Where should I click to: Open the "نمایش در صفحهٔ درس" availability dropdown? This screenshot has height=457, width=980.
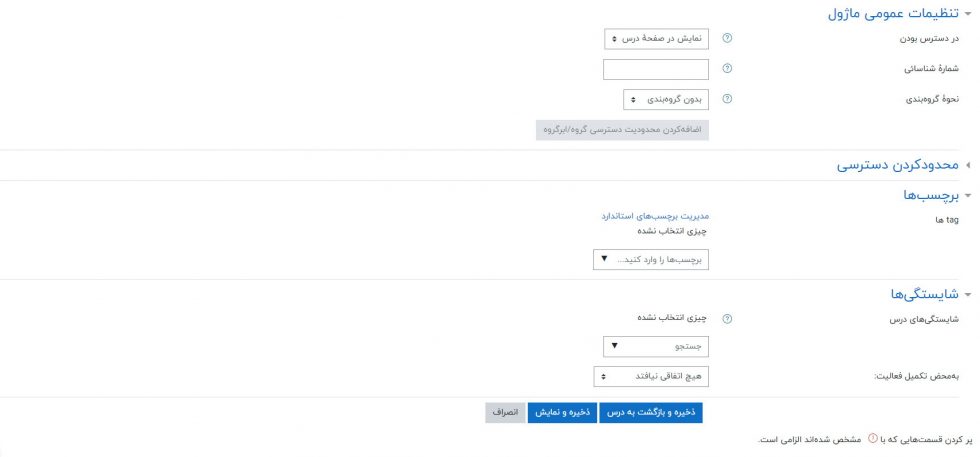click(656, 39)
